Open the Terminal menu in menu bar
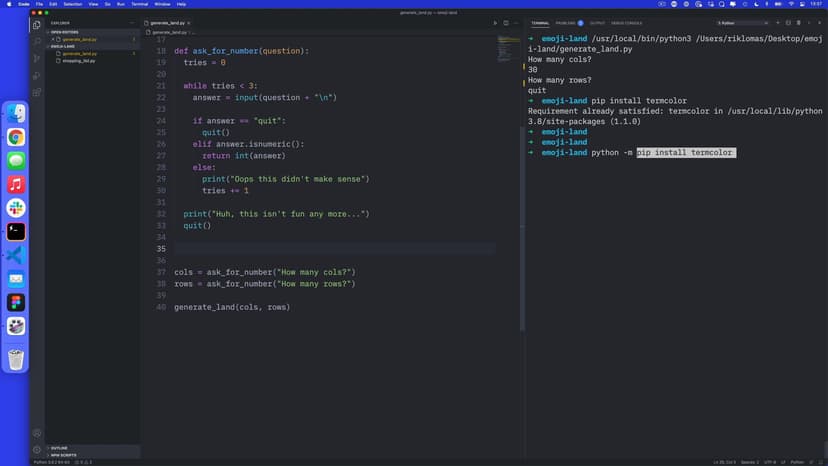 (139, 4)
